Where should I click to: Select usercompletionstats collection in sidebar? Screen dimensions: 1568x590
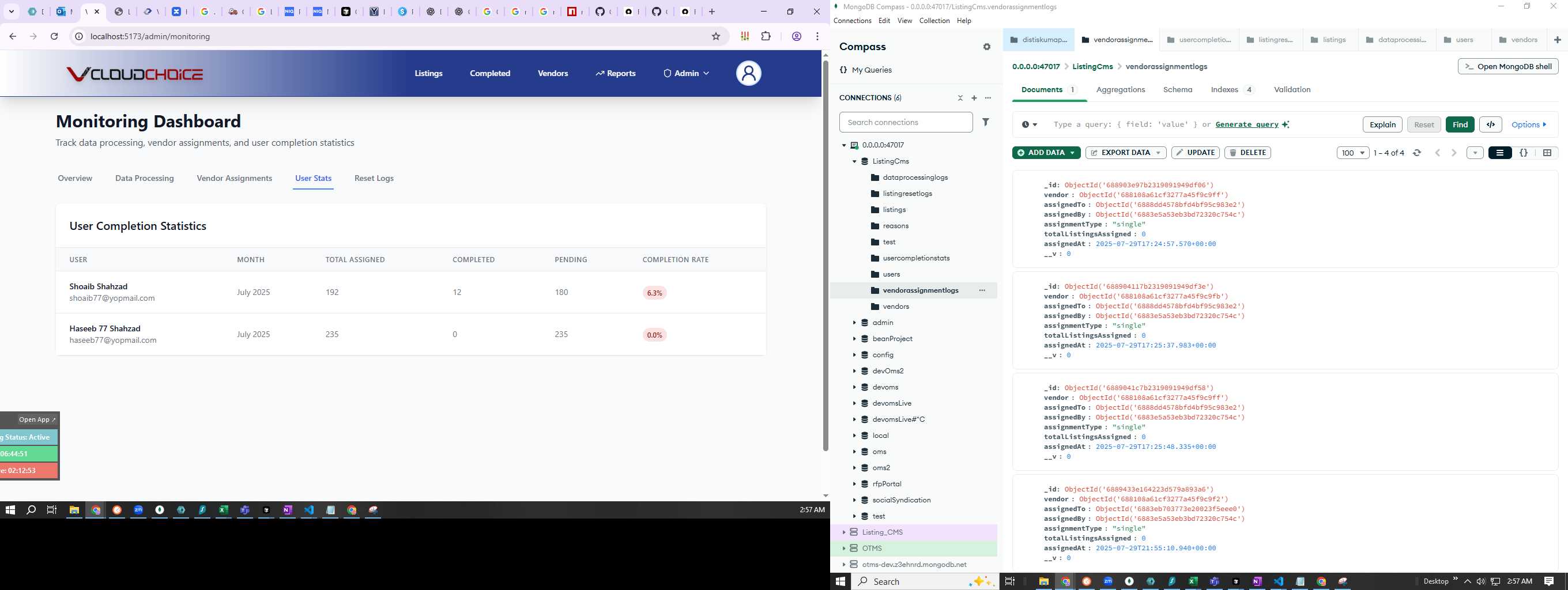915,258
